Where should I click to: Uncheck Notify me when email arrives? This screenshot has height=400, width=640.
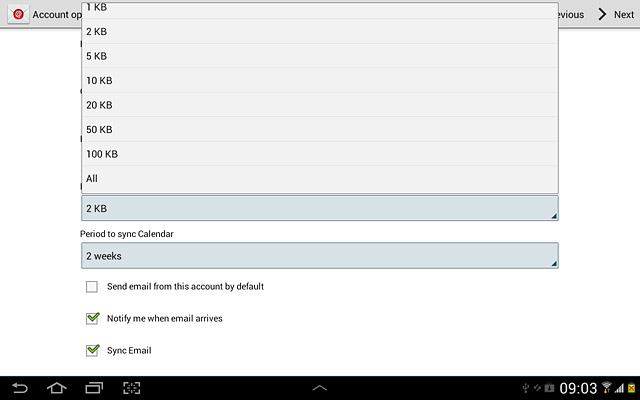click(93, 318)
